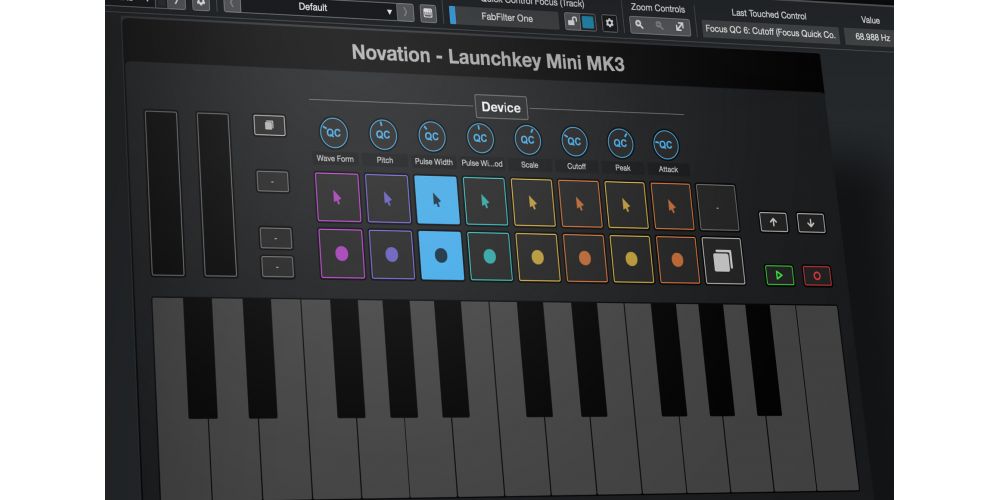Click the Wave Form quick control knob

pyautogui.click(x=334, y=133)
